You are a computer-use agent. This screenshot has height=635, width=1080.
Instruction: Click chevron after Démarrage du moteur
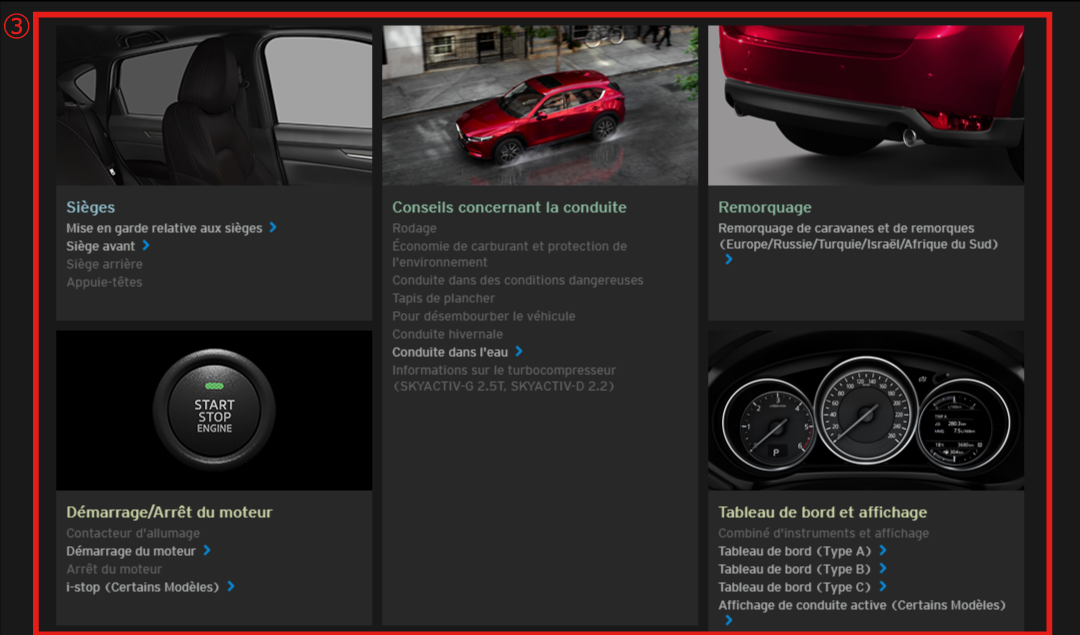207,550
